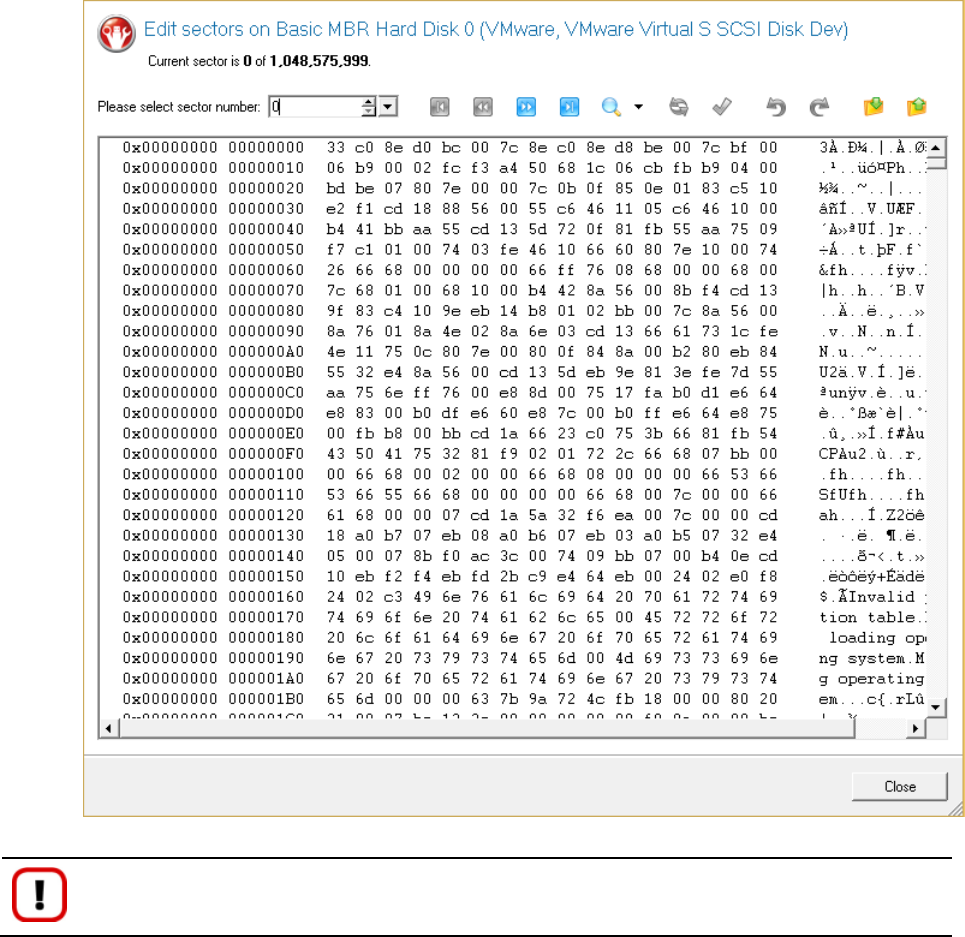This screenshot has height=937, width=965.
Task: Click ASCII text 'ng system' in row 00000190
Action: point(862,658)
